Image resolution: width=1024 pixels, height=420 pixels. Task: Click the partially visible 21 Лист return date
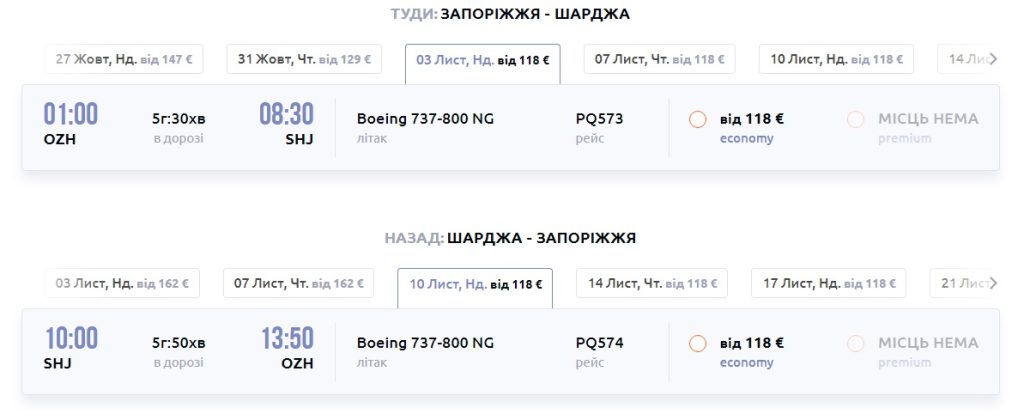[x=961, y=283]
